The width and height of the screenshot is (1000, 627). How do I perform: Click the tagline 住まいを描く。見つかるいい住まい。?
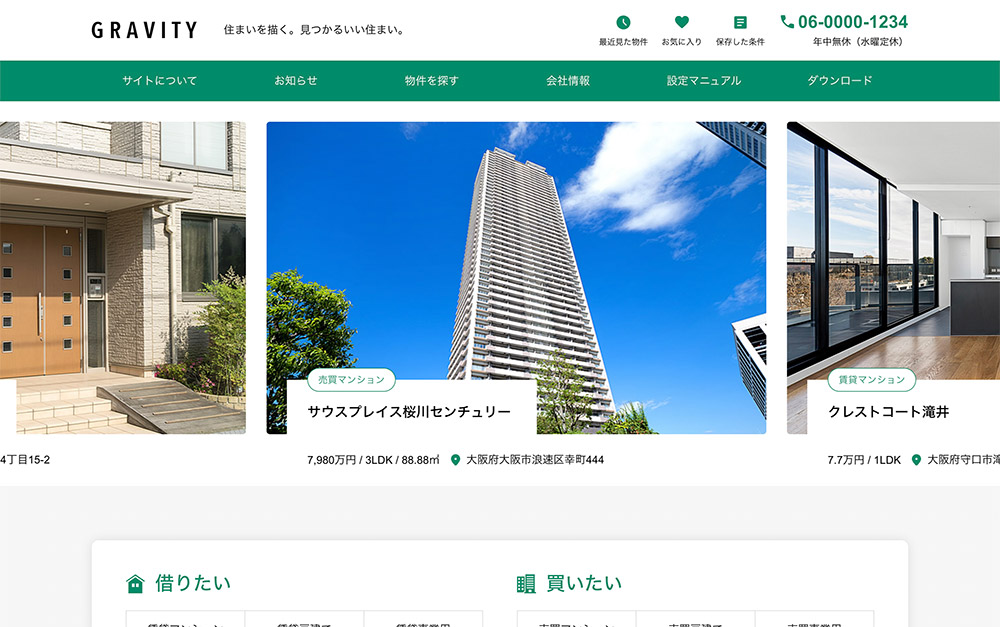(x=315, y=30)
